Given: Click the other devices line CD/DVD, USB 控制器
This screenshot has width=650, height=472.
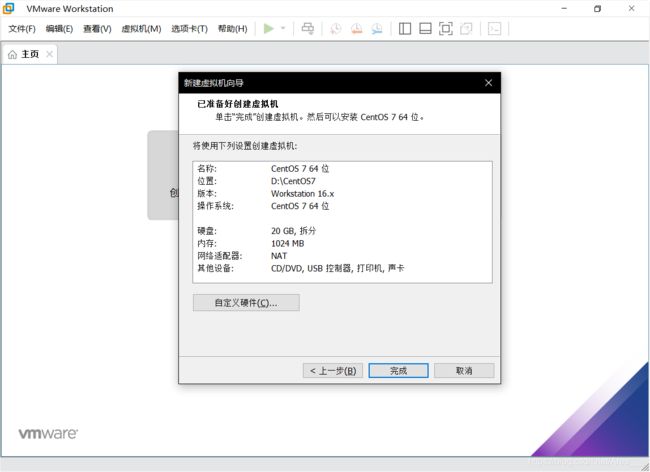Looking at the screenshot, I should click(337, 268).
